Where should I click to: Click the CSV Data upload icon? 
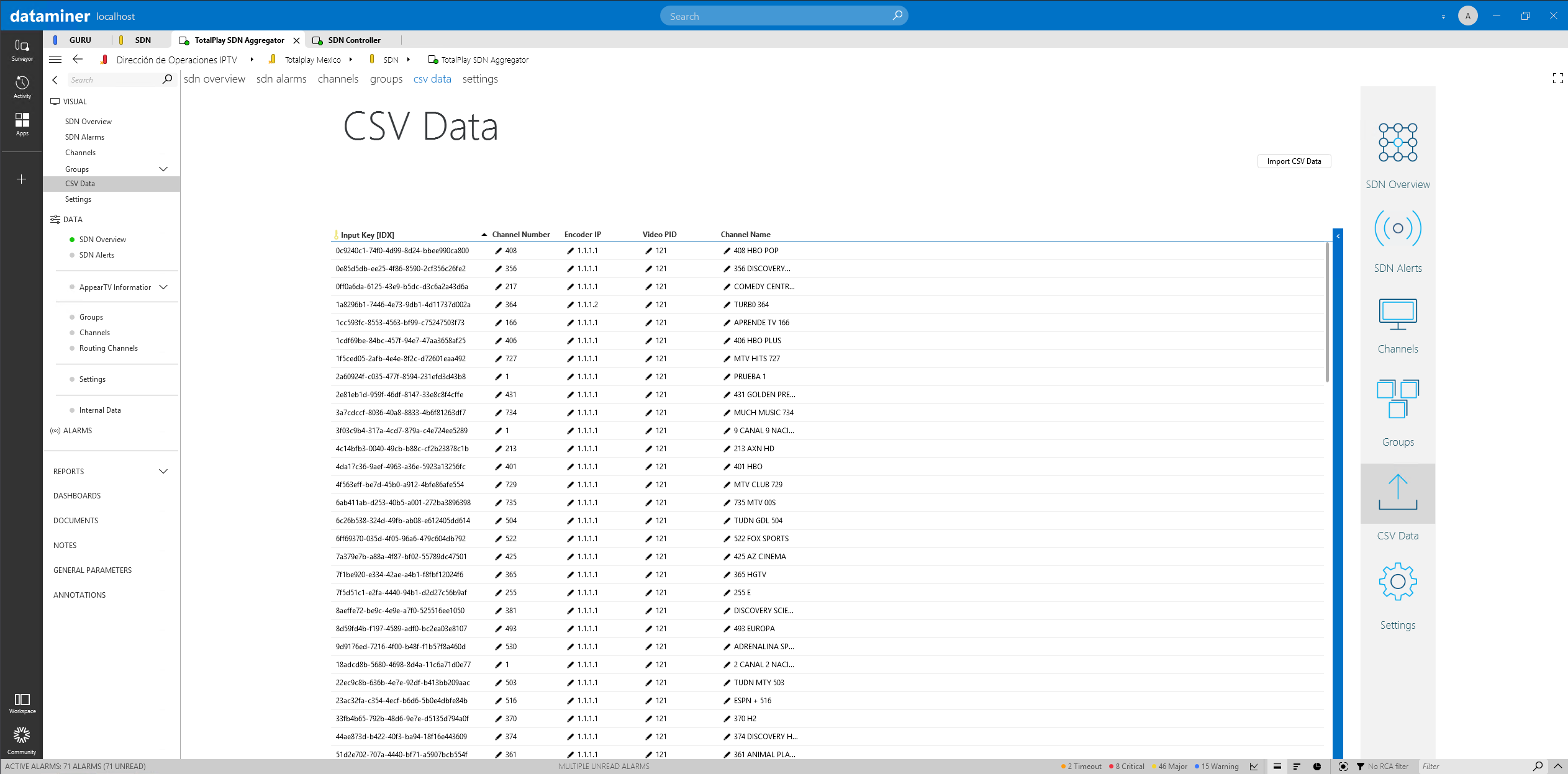(x=1397, y=493)
